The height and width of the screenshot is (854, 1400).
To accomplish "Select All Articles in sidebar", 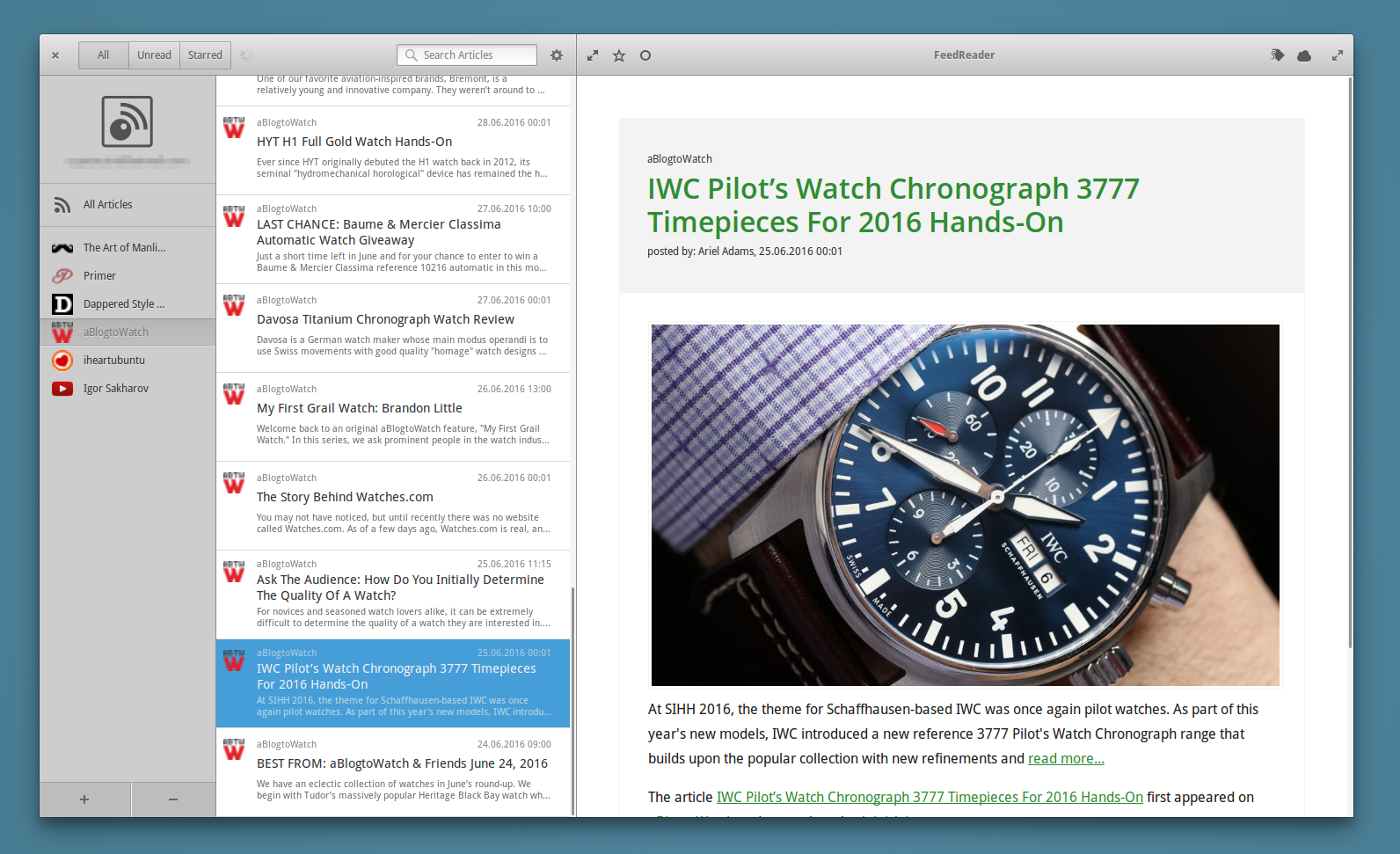I will tap(128, 204).
